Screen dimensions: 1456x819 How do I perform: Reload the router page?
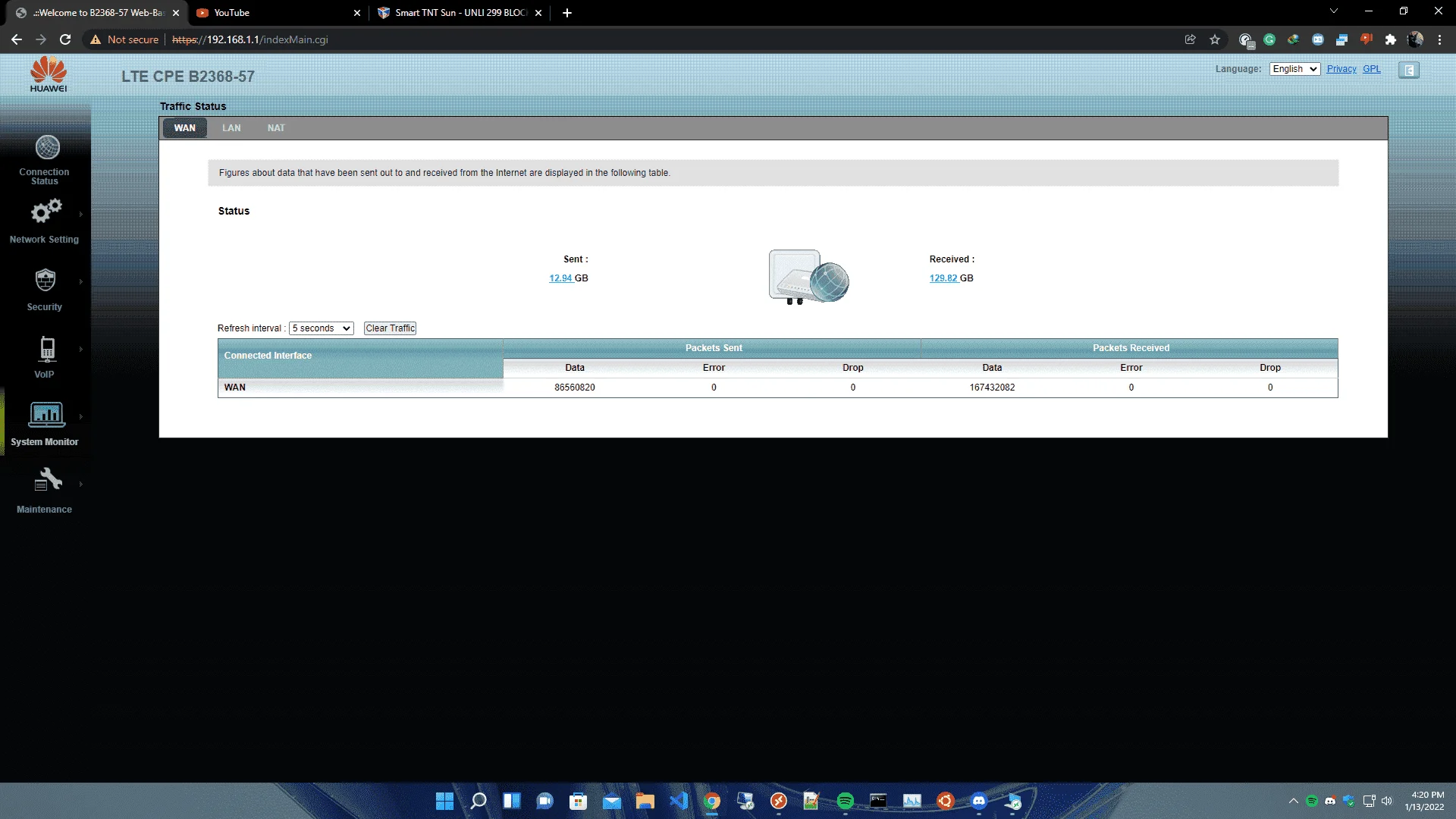(x=65, y=39)
